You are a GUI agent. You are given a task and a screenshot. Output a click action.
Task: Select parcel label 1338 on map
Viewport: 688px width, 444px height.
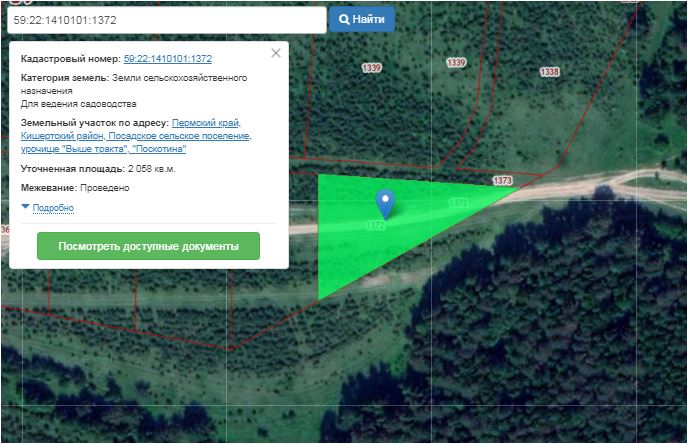549,72
